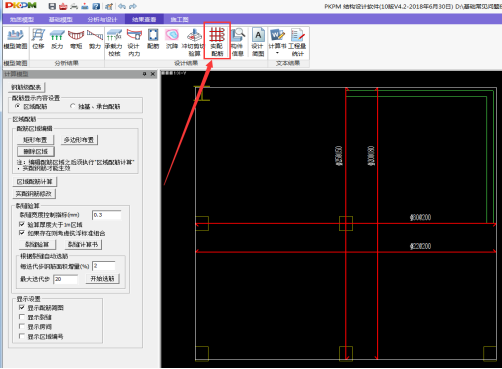Viewport: 502px width, 369px height.
Task: Expand the 计算书 dropdown arrow
Action: [277, 53]
